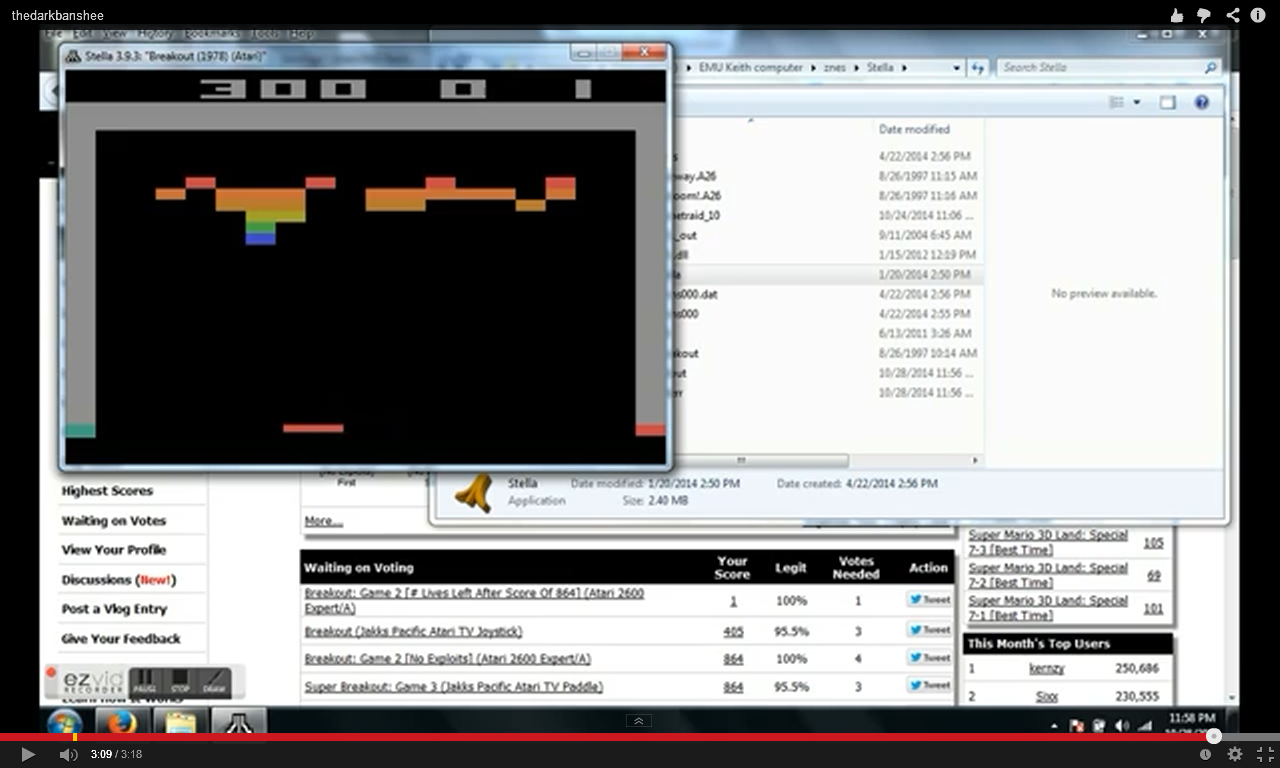Expand the arrow after Stella in the address path
The image size is (1280, 768).
coord(904,68)
